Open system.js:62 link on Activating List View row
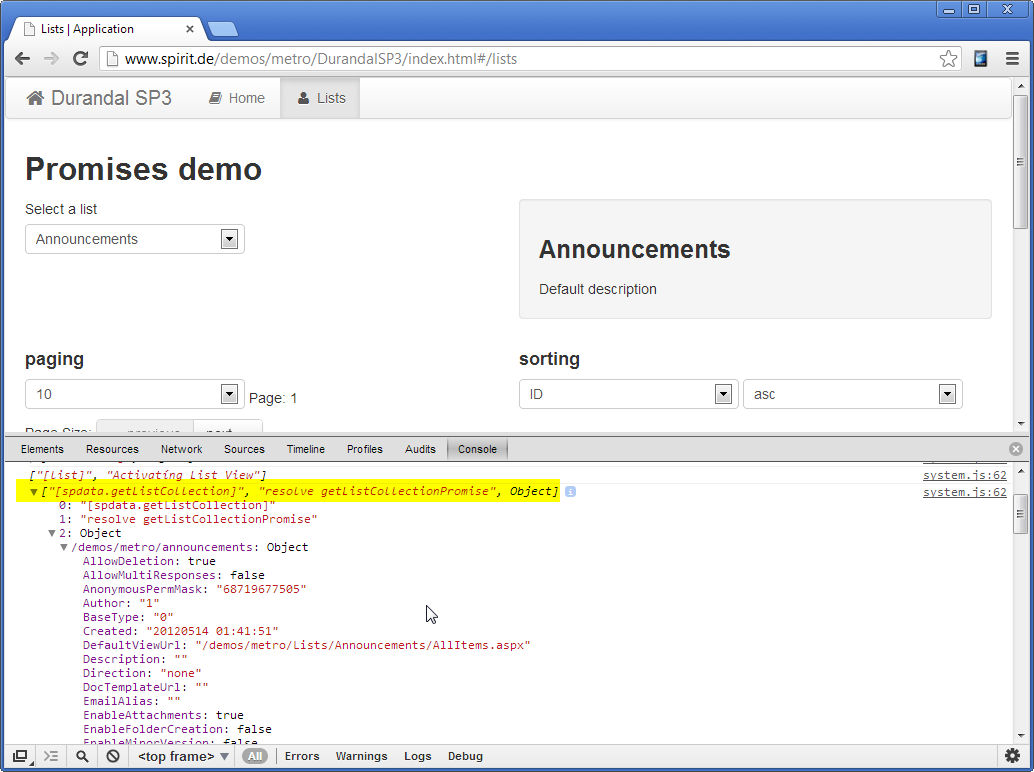 pos(965,475)
